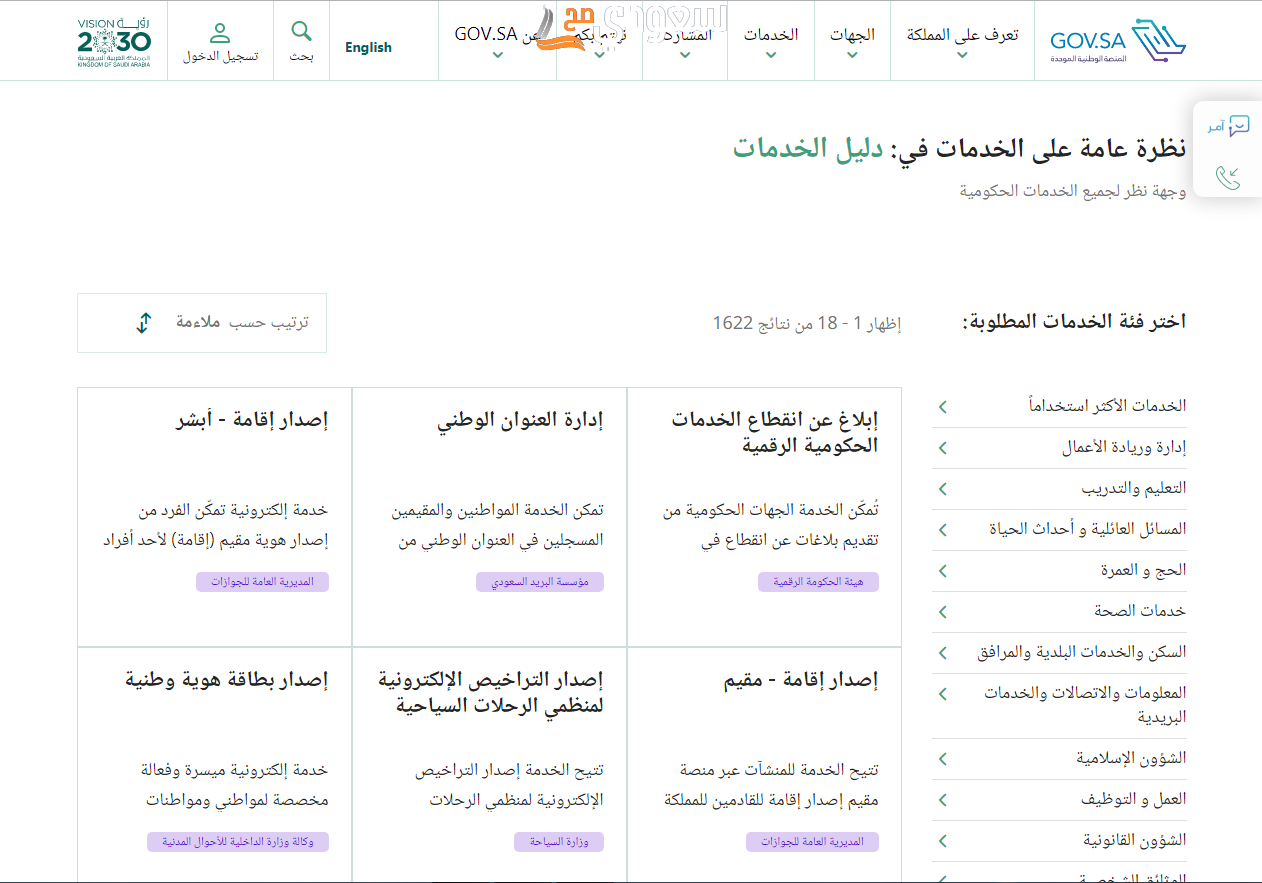The height and width of the screenshot is (883, 1262).
Task: Expand the إدارة وريادة الأعمال category
Action: [x=1059, y=448]
